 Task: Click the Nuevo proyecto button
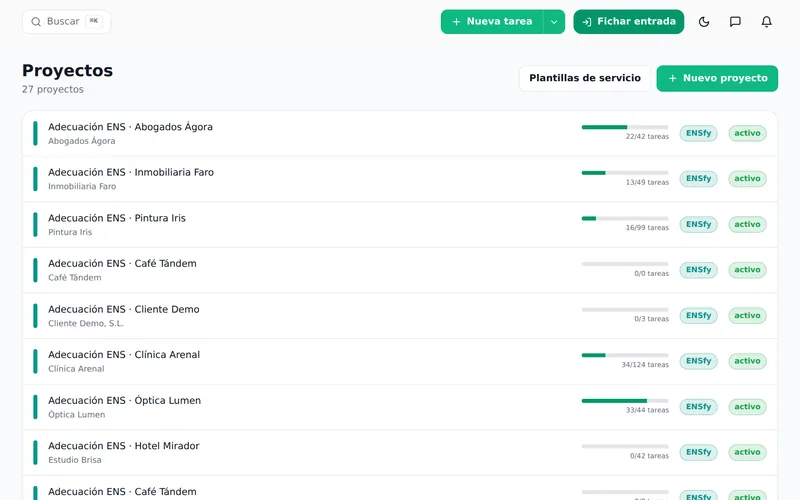[717, 78]
